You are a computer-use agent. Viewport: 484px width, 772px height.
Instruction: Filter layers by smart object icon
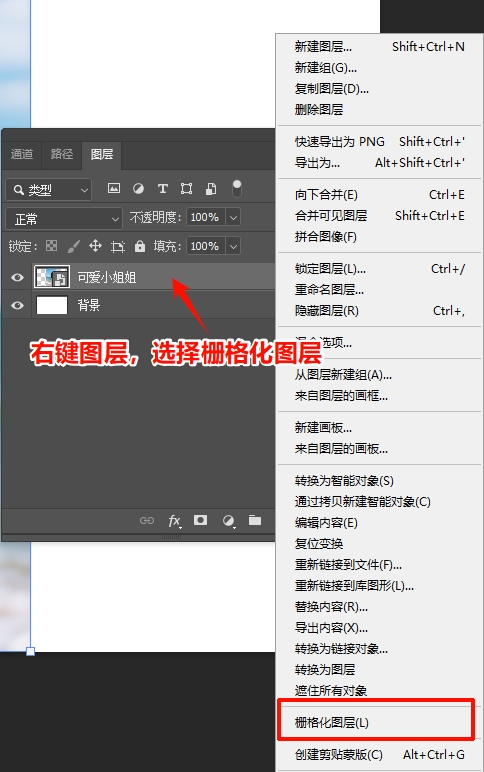tap(211, 188)
